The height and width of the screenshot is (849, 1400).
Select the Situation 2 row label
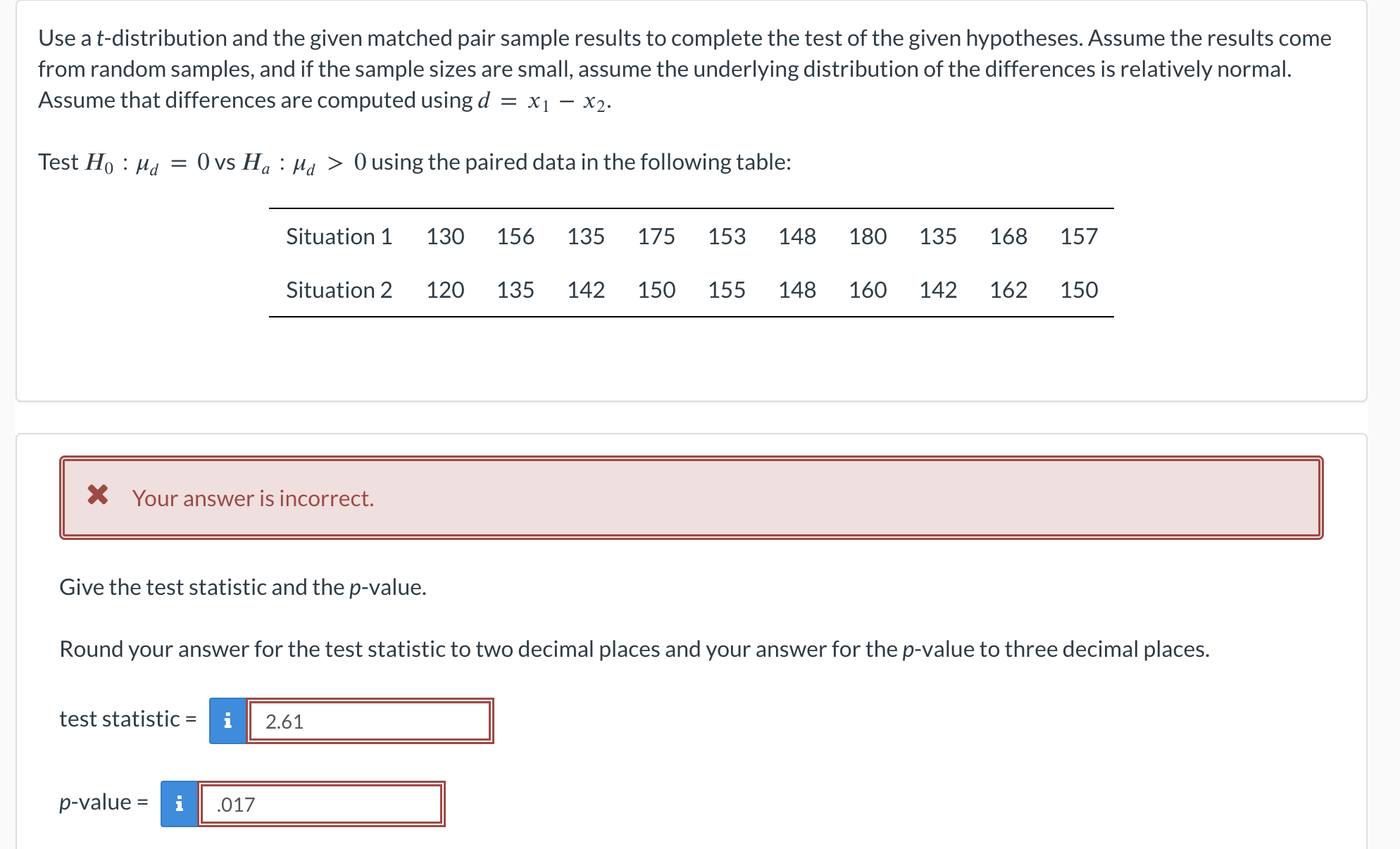click(x=339, y=289)
